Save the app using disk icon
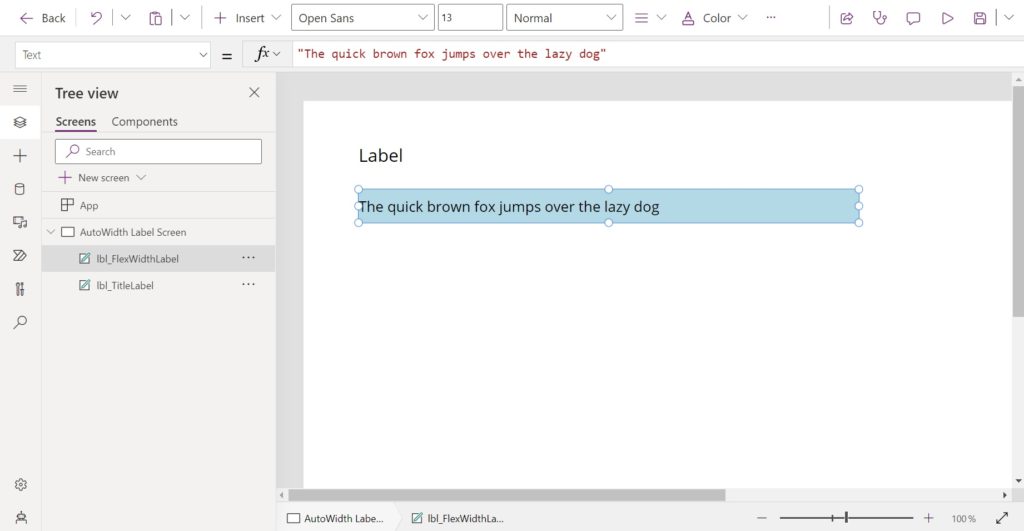 pyautogui.click(x=980, y=18)
